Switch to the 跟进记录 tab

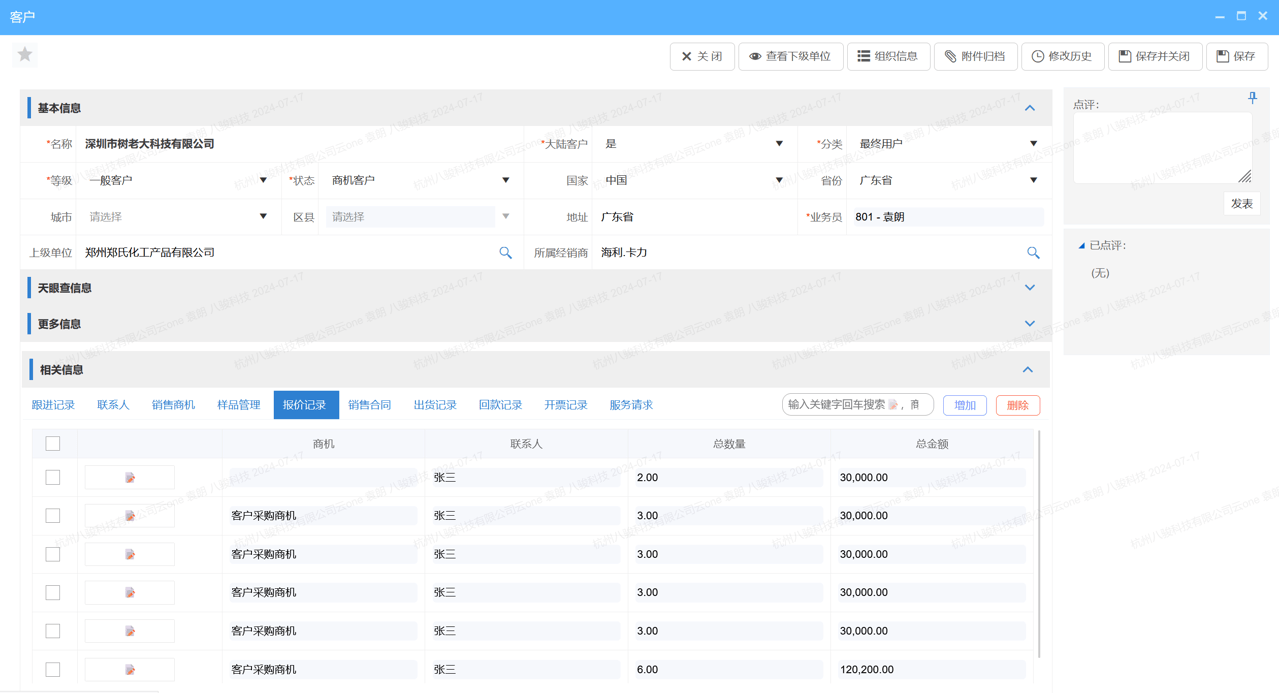(53, 405)
